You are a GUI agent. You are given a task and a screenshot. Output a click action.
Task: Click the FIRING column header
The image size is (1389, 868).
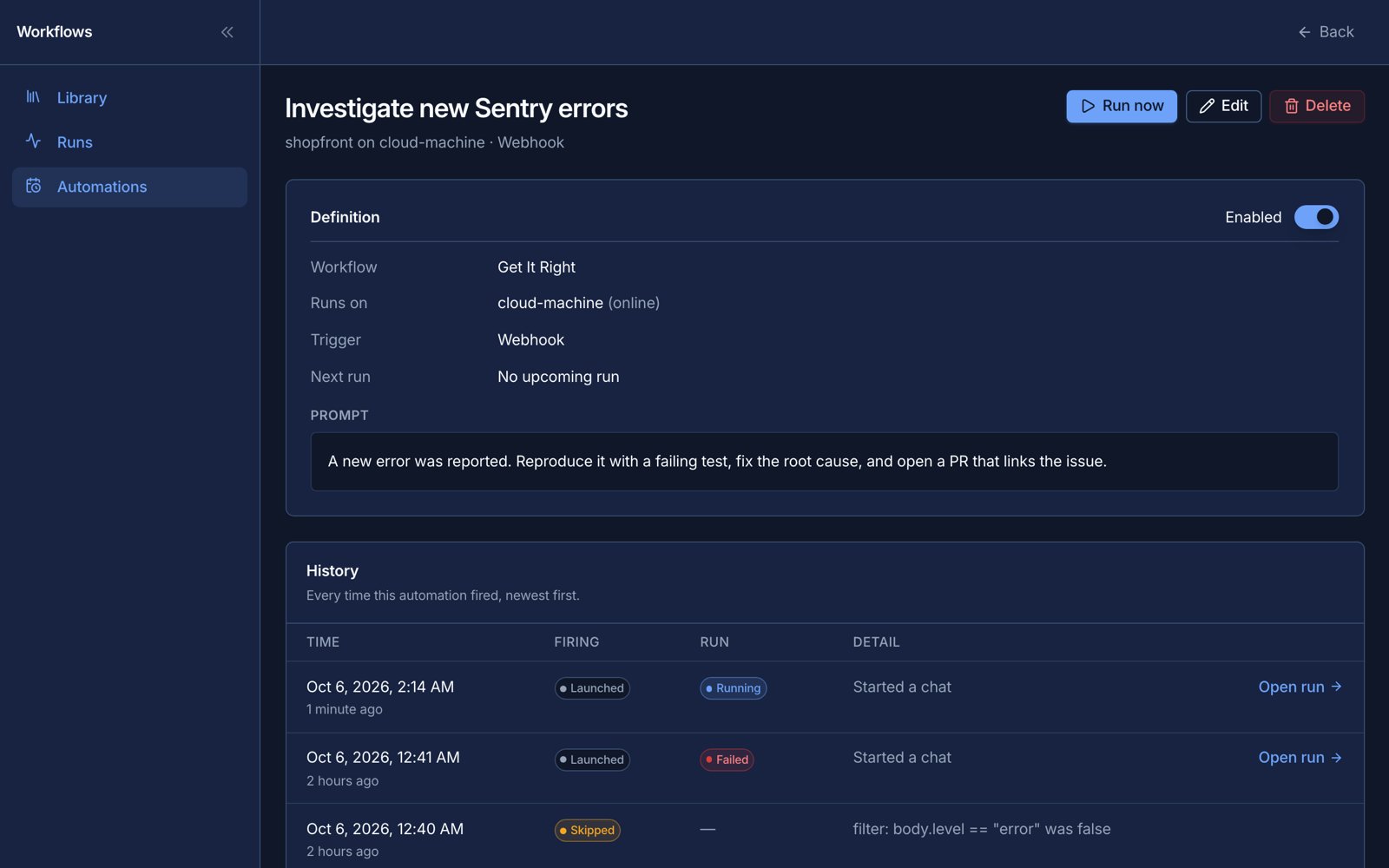576,642
